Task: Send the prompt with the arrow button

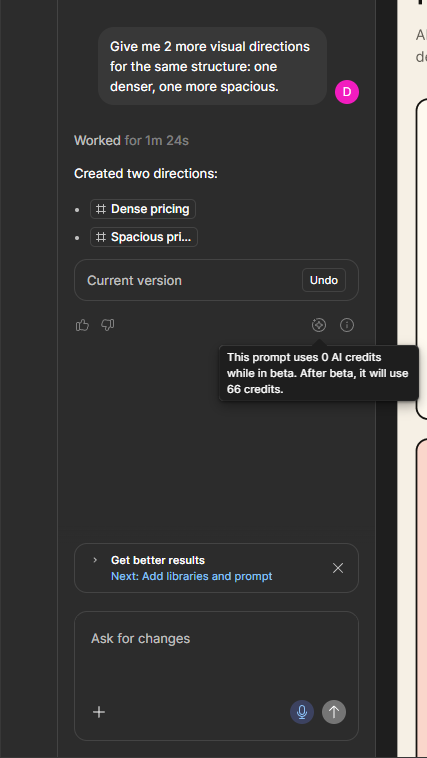Action: 334,712
